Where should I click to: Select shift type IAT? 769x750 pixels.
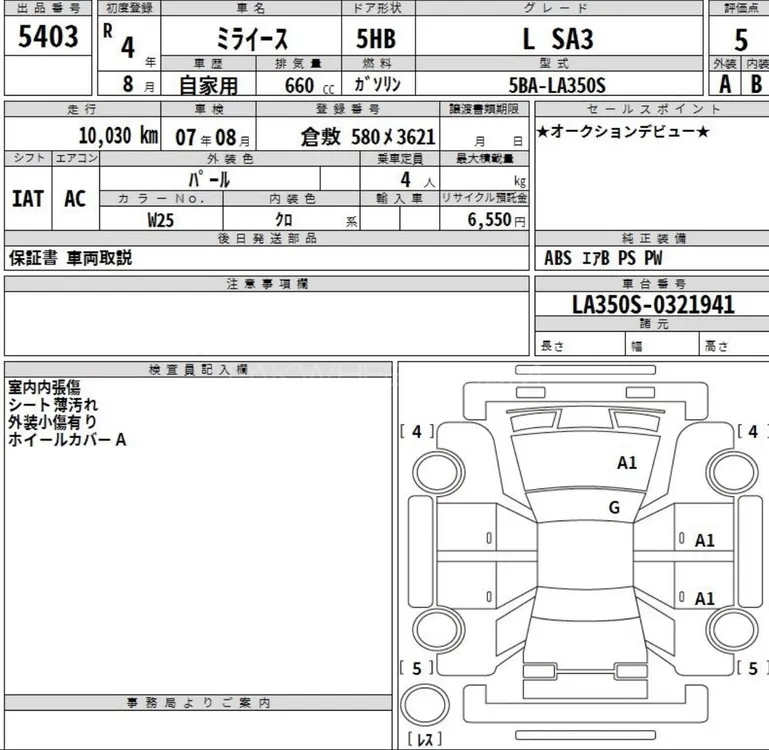point(28,199)
